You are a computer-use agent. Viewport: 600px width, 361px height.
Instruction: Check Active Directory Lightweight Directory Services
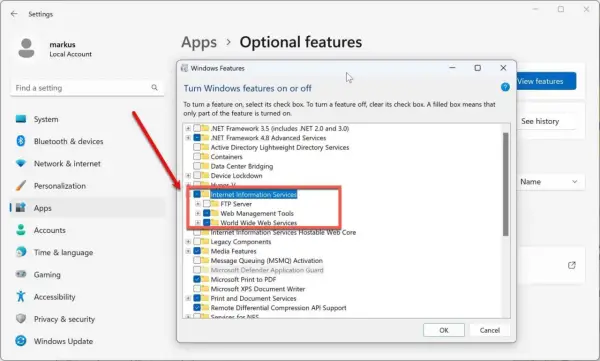(197, 147)
